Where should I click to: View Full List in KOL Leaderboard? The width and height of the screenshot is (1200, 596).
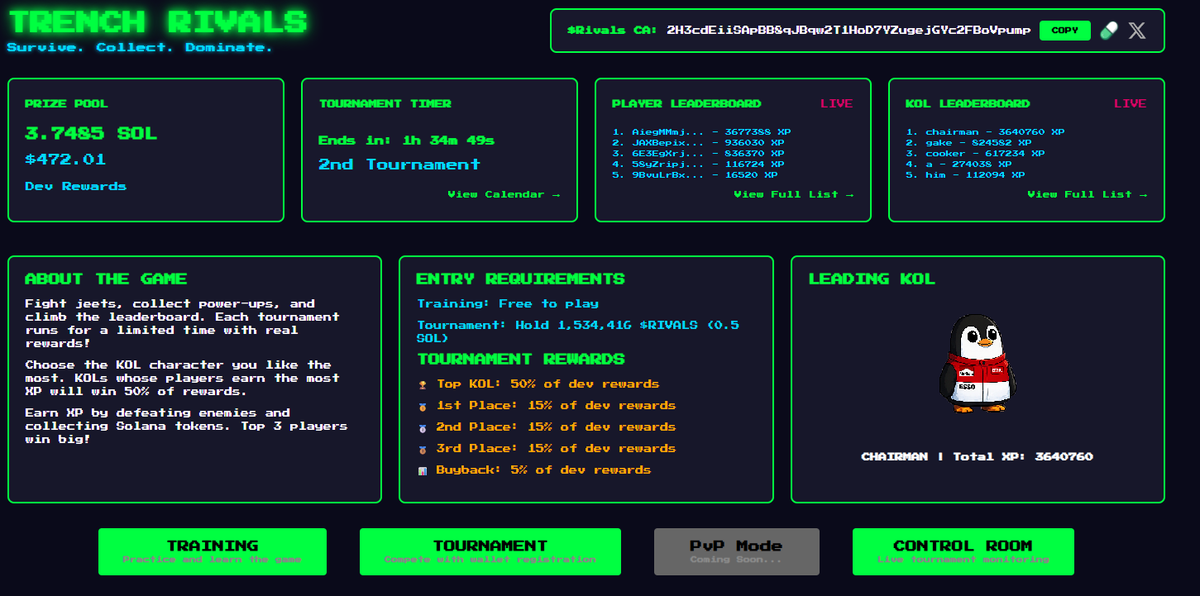pos(1087,194)
